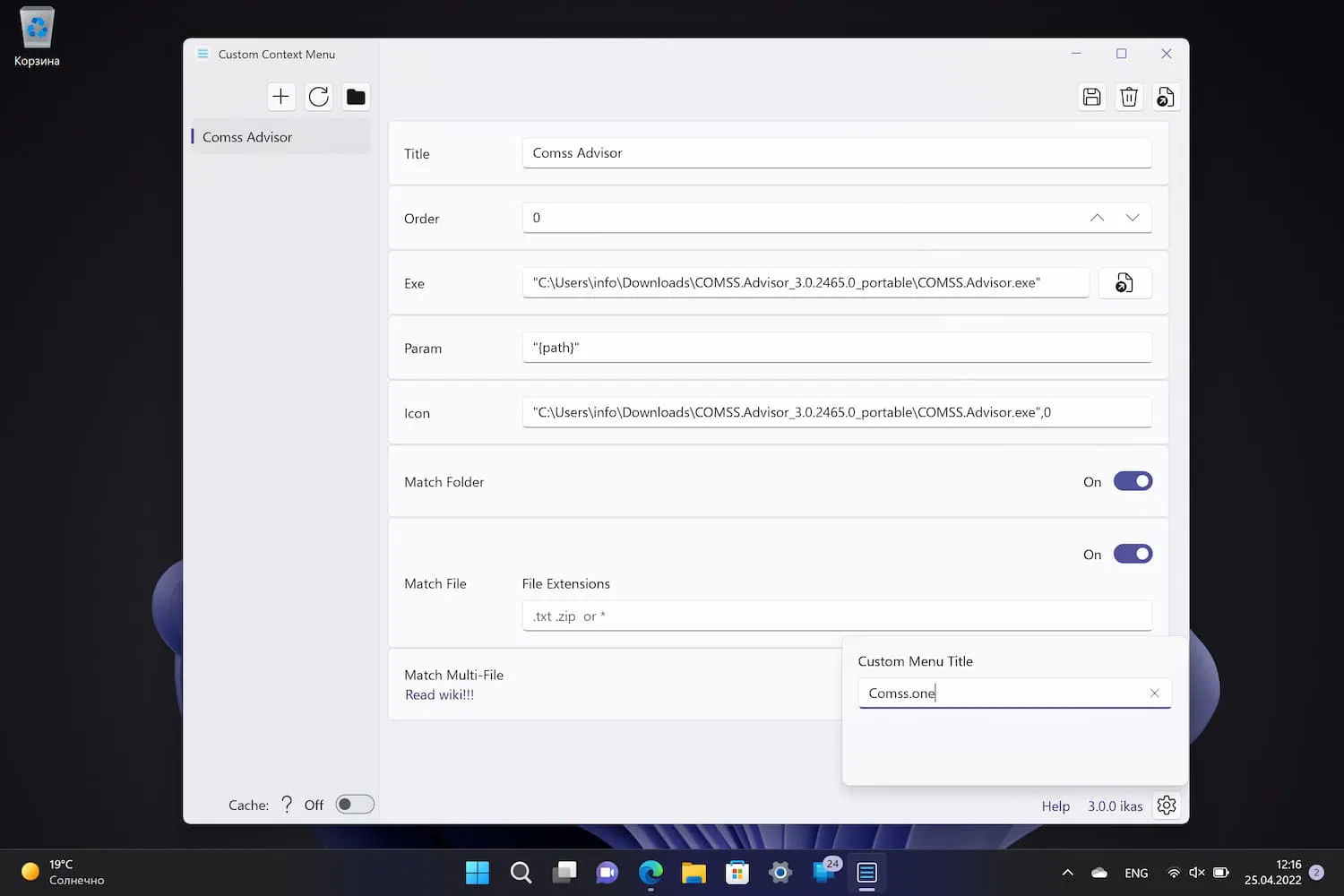Click the Custom Menu Title text box
Screen dimensions: 1344x896
click(1014, 694)
